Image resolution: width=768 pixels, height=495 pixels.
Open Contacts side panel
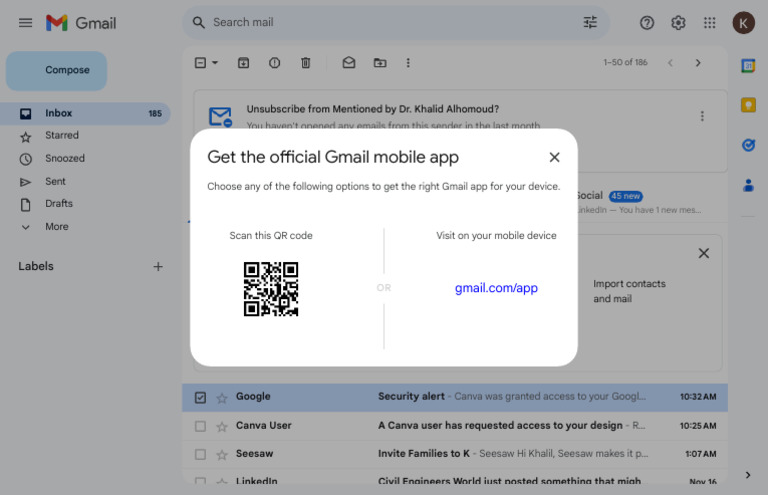748,185
